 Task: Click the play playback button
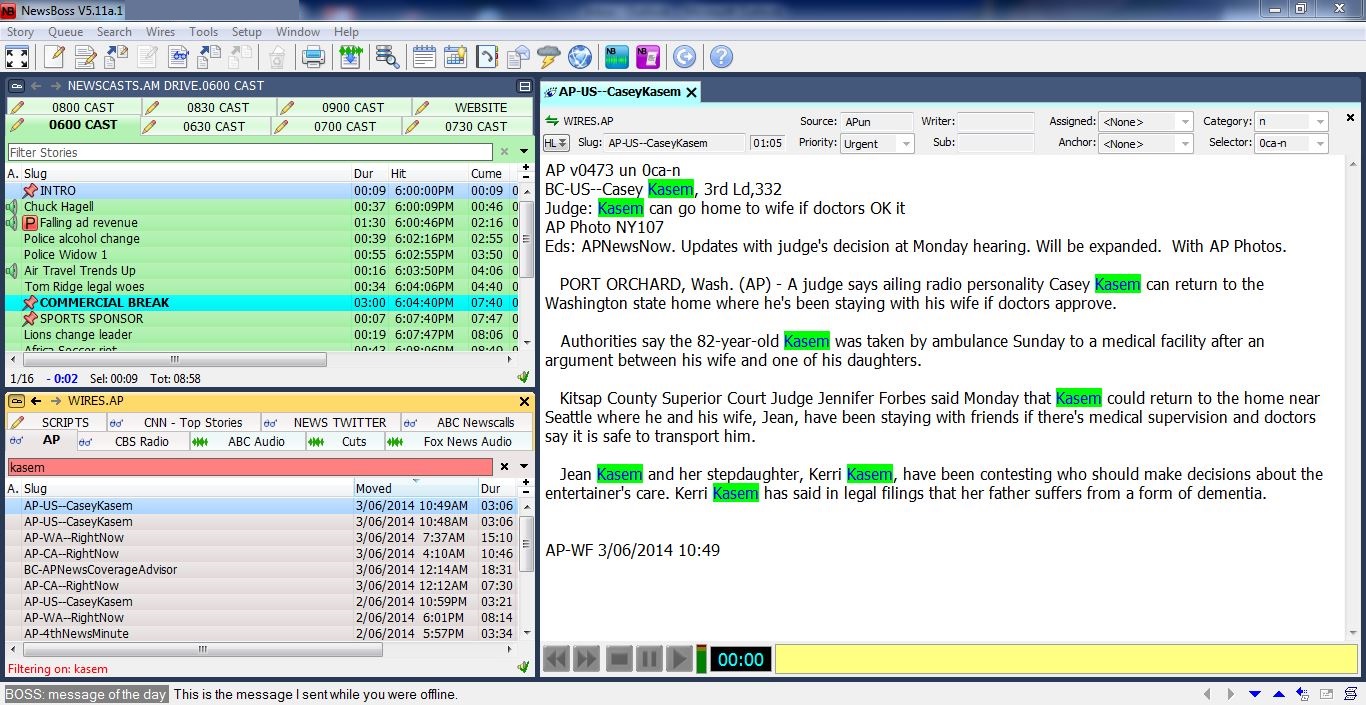679,659
